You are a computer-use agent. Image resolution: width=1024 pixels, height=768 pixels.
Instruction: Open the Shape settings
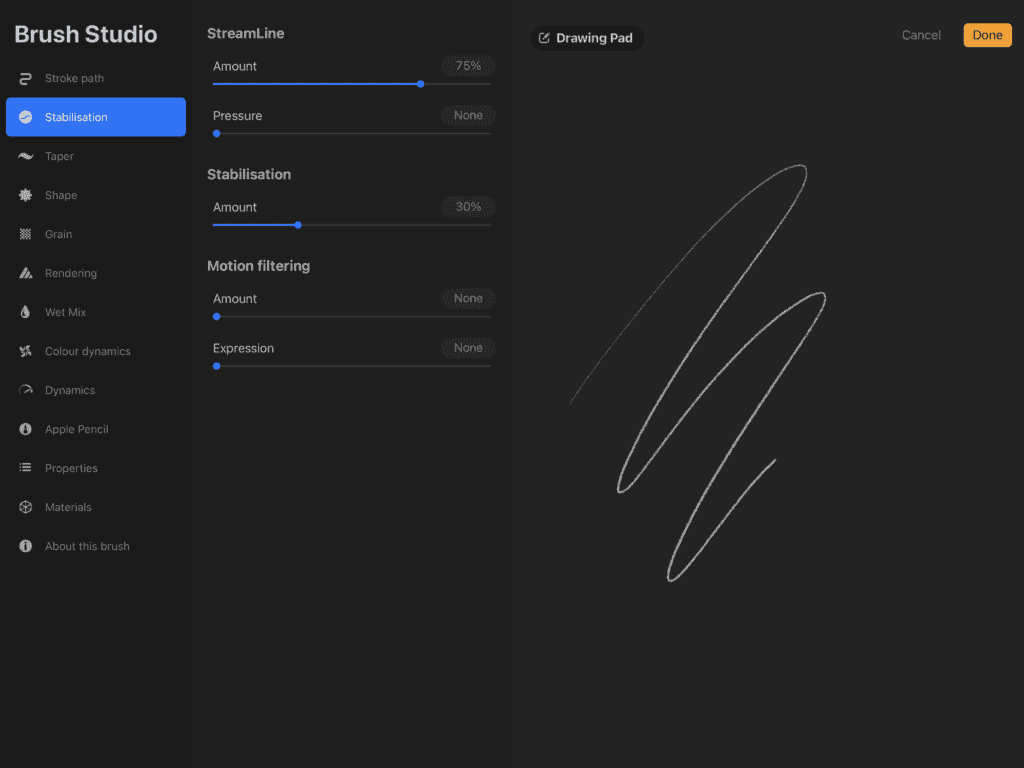point(60,195)
